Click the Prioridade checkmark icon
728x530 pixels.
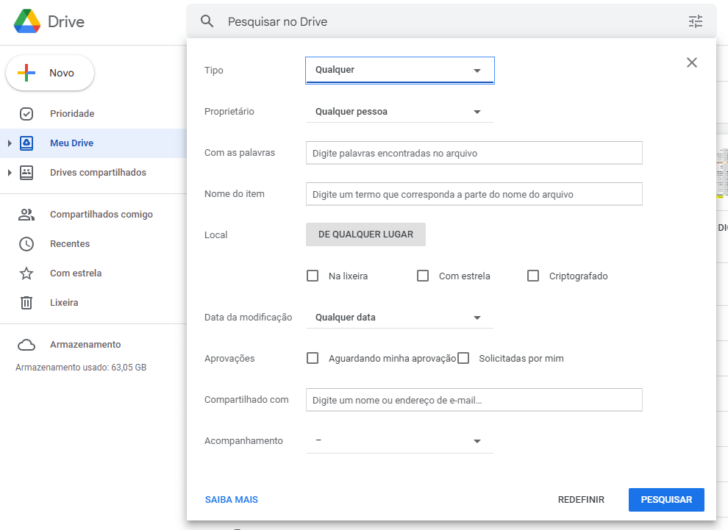[x=26, y=114]
